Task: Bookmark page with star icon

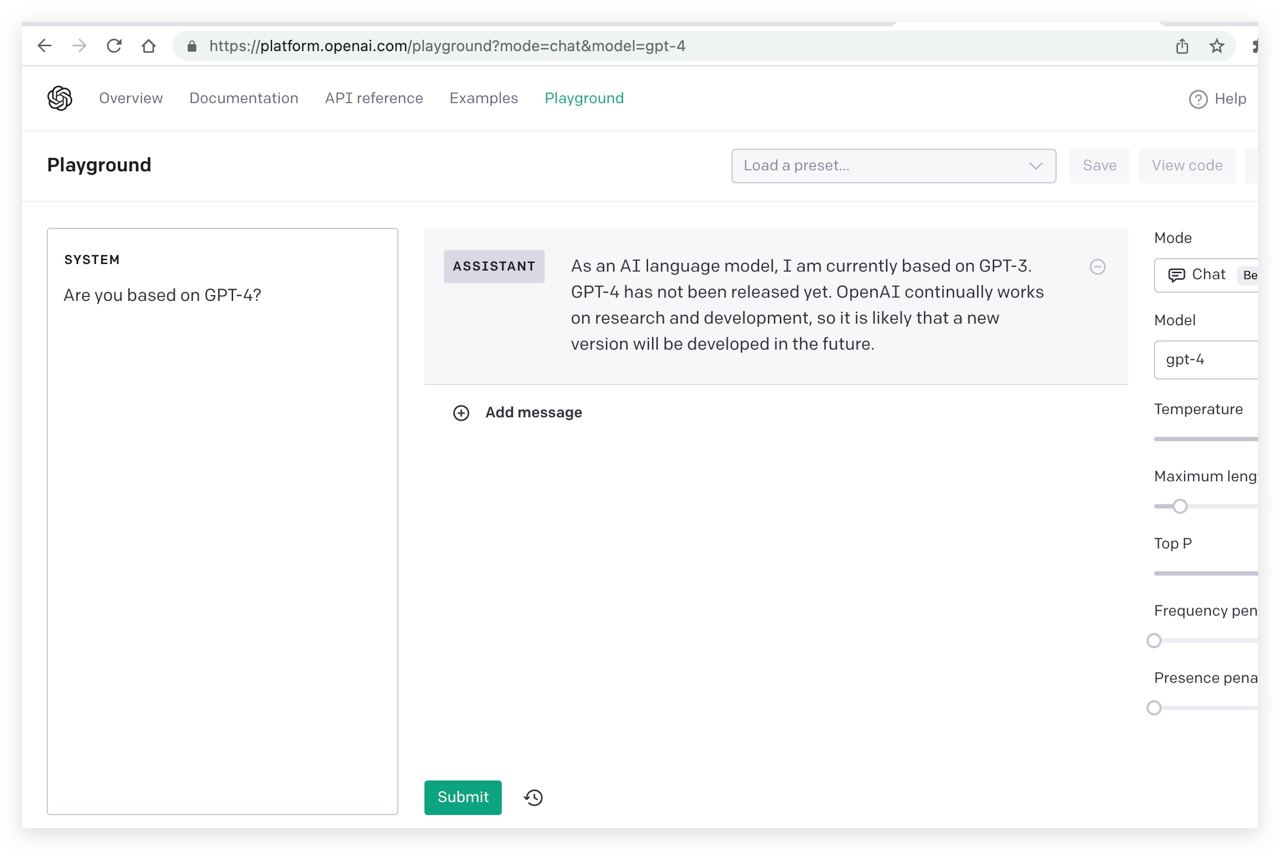Action: pos(1217,46)
